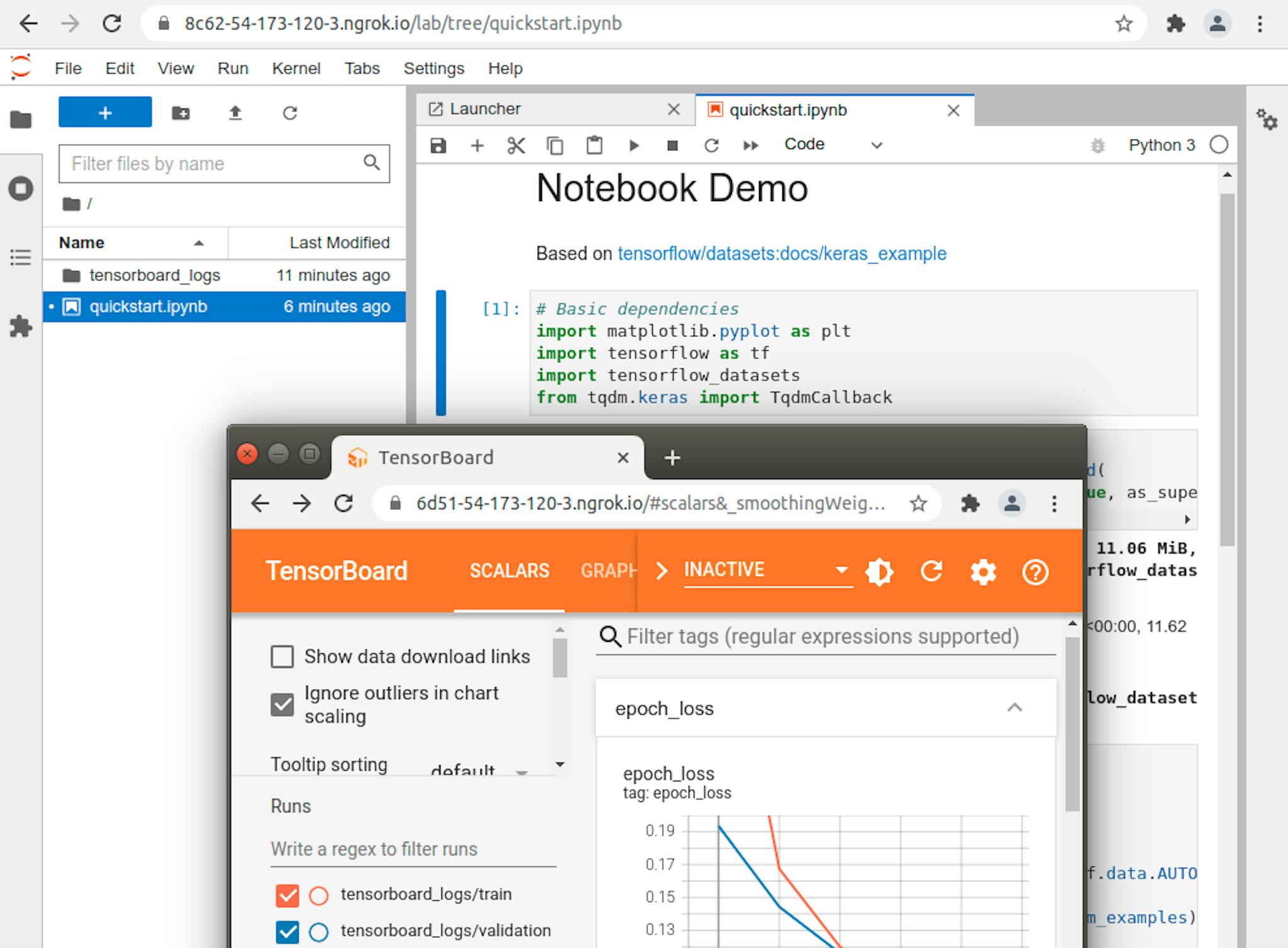Close the quickstart.ipynb tab
Viewport: 1288px width, 948px height.
tap(953, 111)
